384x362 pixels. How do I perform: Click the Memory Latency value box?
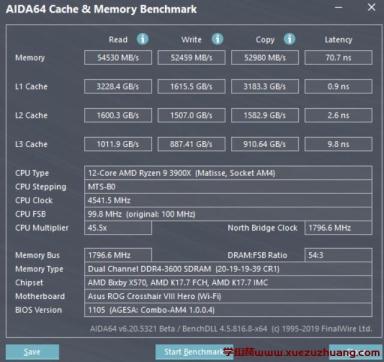click(x=338, y=58)
